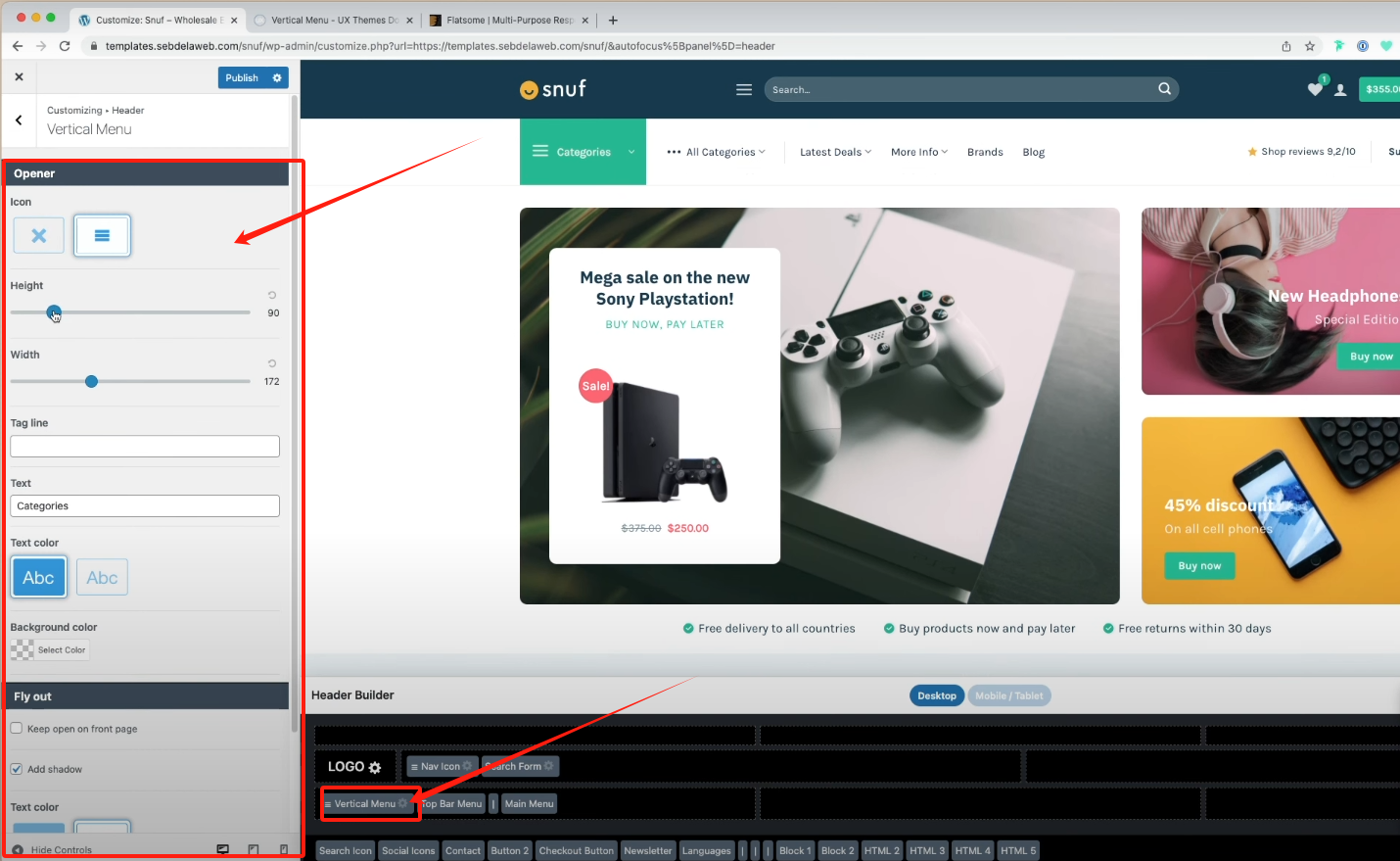Open the Brands menu item
This screenshot has height=861, width=1400.
985,152
